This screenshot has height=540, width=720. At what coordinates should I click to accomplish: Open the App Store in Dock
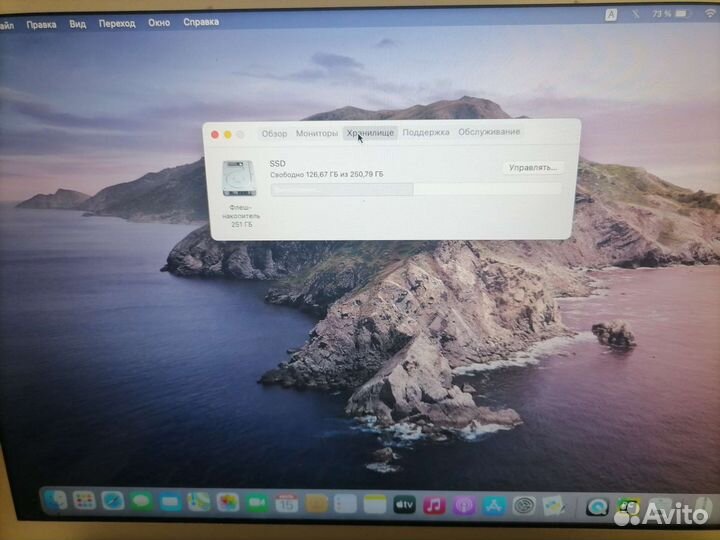tap(494, 506)
